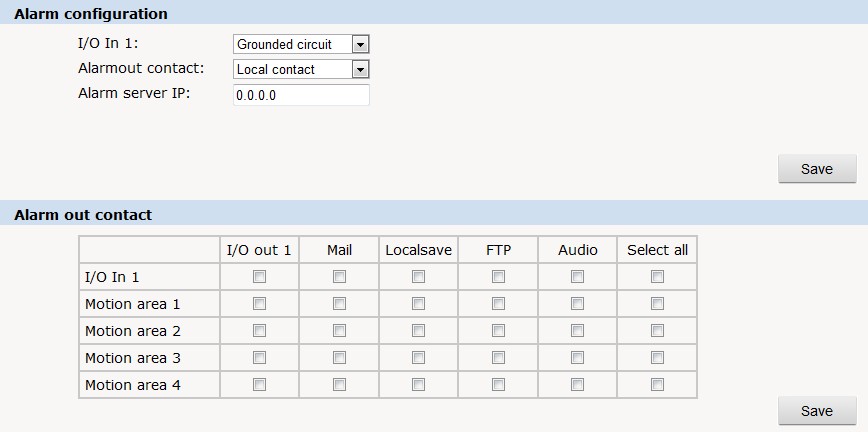Tick Select all for Motion area 2
868x432 pixels.
click(657, 331)
